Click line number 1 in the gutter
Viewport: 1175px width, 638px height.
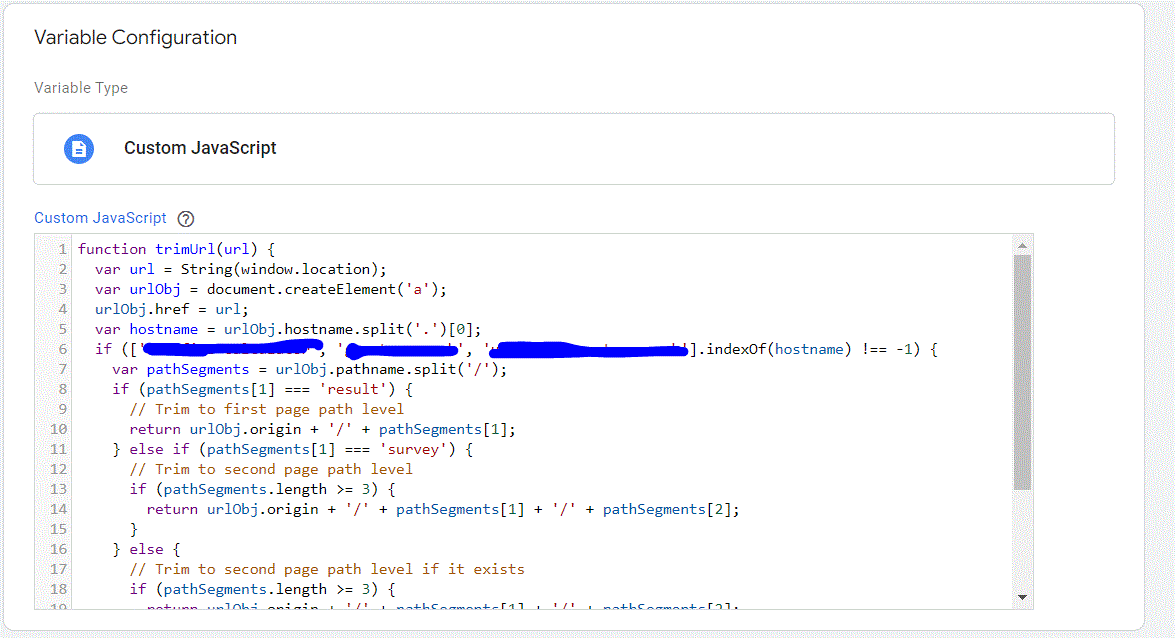pyautogui.click(x=63, y=249)
